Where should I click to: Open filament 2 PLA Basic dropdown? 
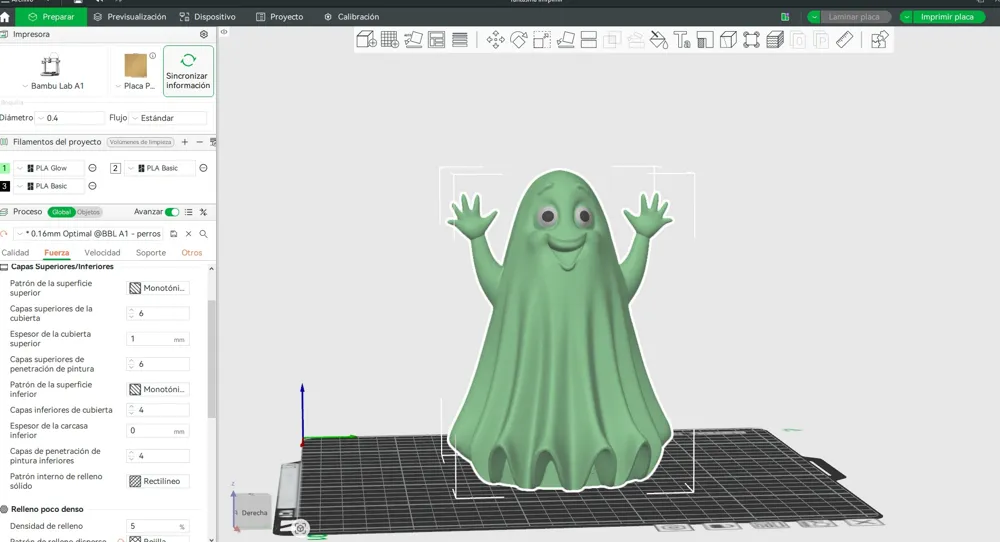pyautogui.click(x=160, y=168)
